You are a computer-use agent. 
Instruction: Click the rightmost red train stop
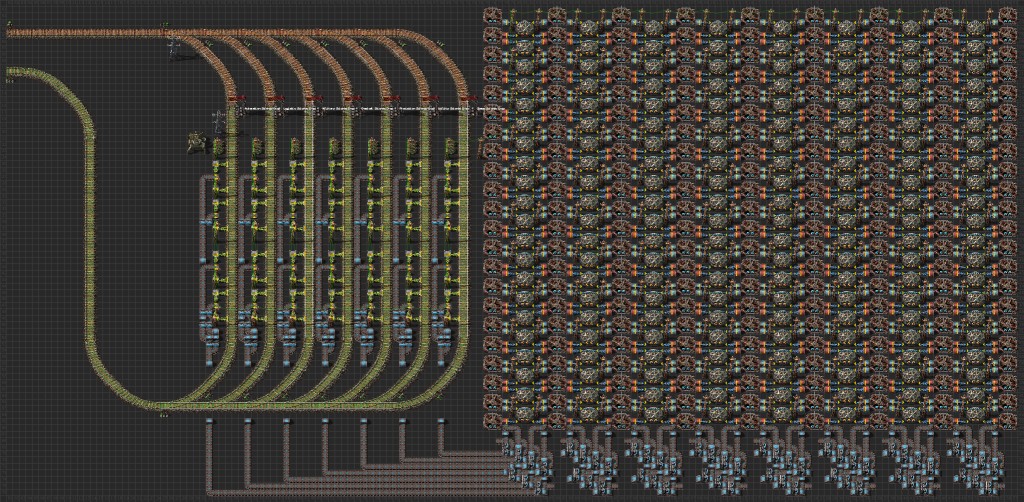468,97
